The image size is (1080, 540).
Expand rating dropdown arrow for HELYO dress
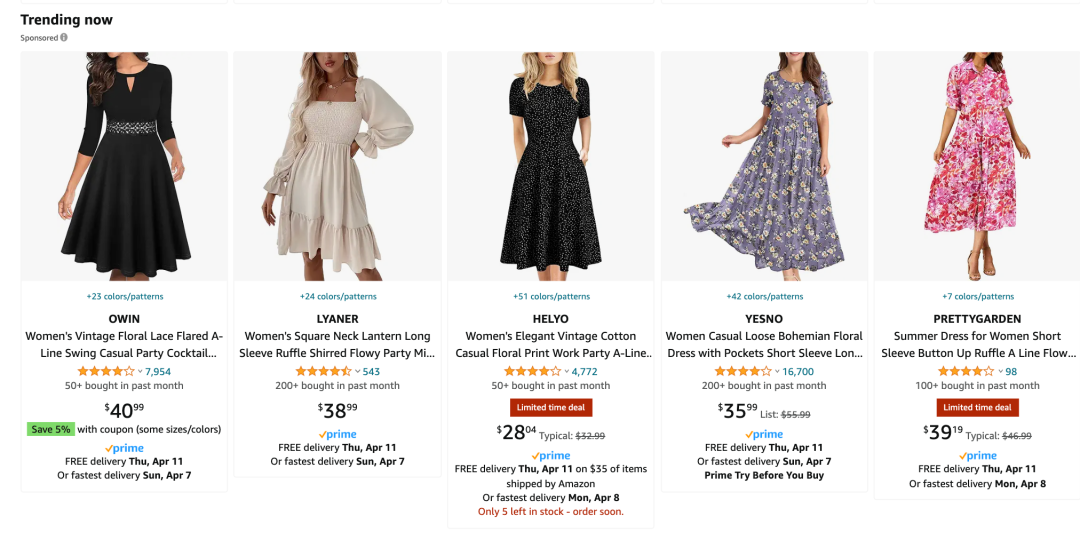point(567,372)
